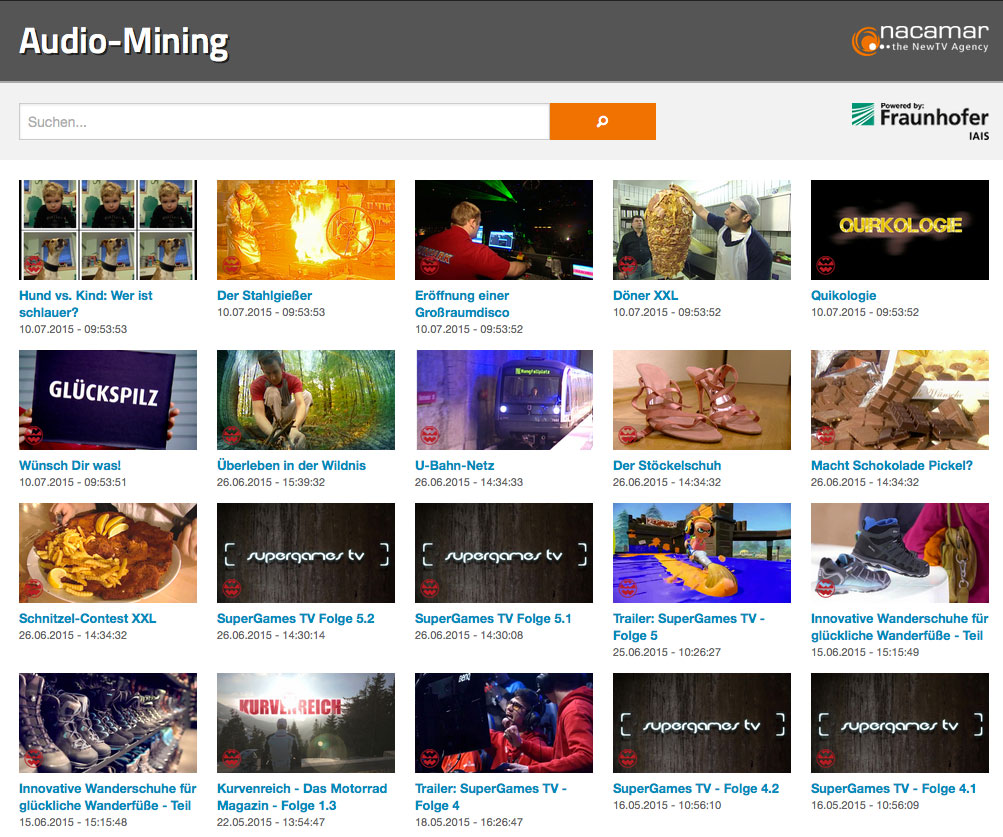Open the Glückspilz thumbnail for Wünsch Dir was

(108, 400)
